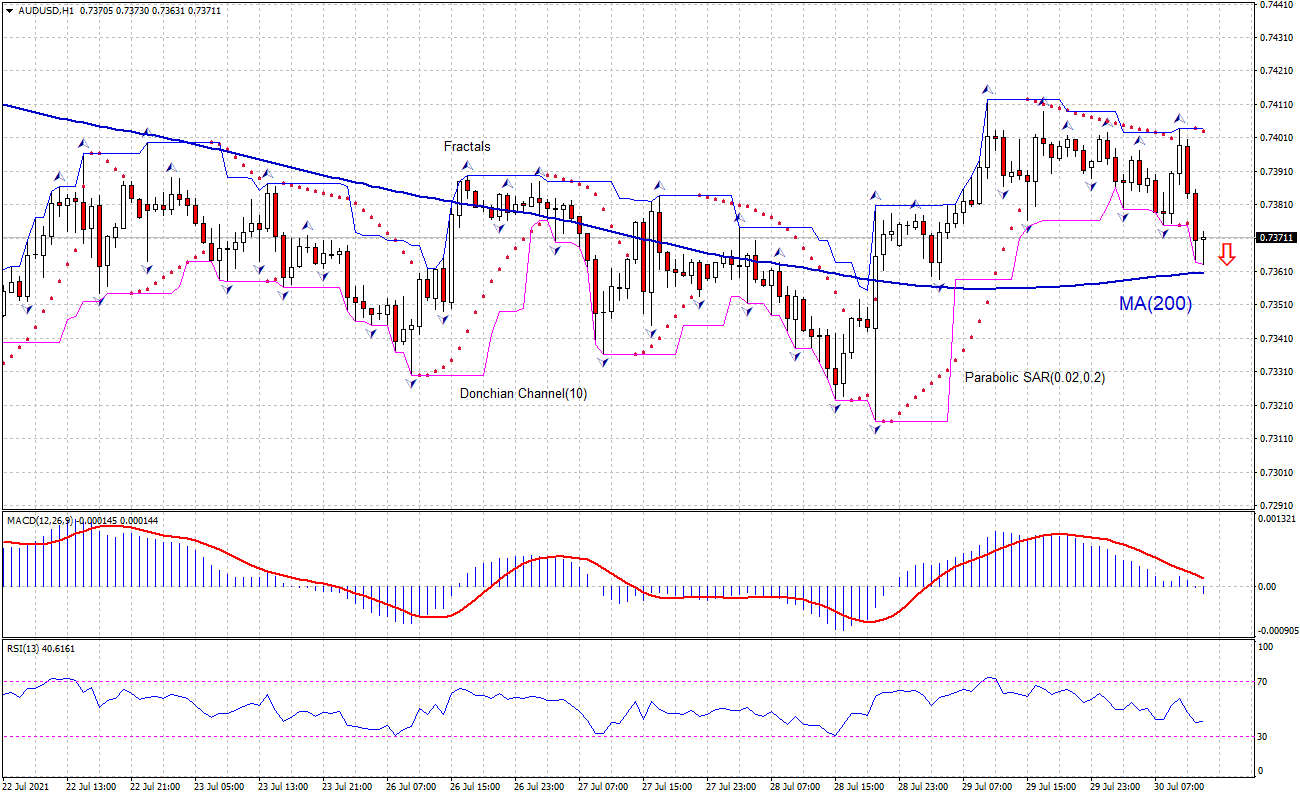
Task: Click the MACD(12,26,9) subwindow label
Action: [x=40, y=521]
